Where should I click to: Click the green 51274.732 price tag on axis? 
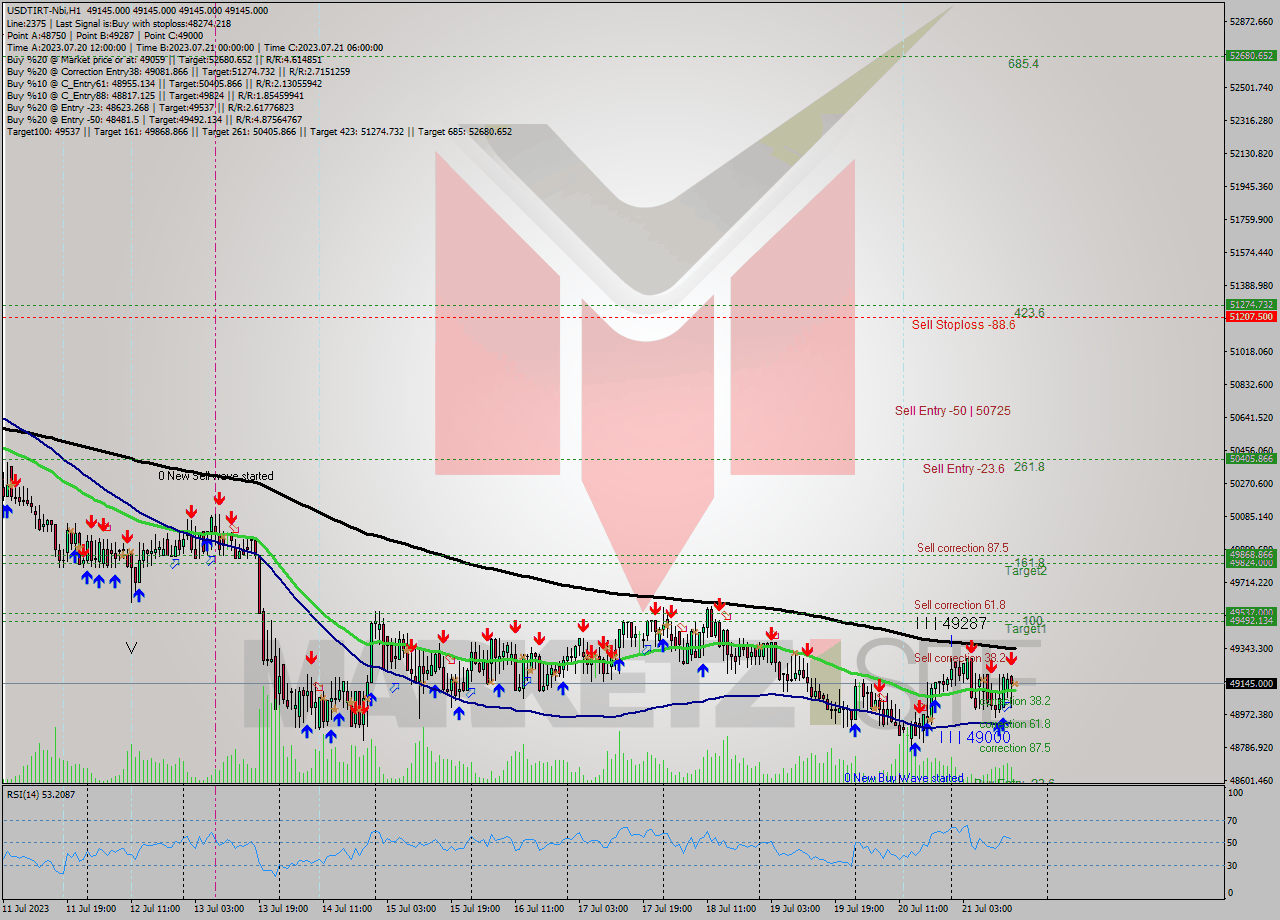pos(1251,304)
